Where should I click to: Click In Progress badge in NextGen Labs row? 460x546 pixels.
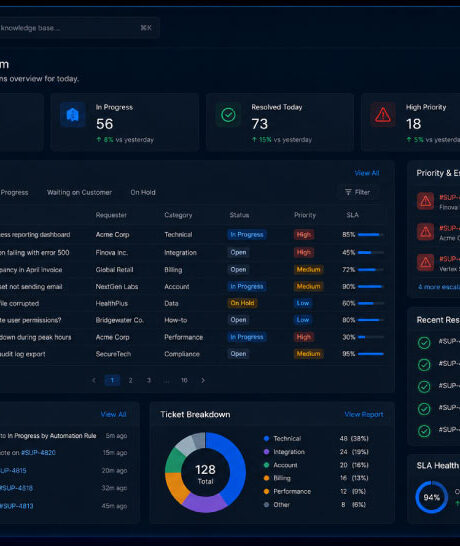247,286
